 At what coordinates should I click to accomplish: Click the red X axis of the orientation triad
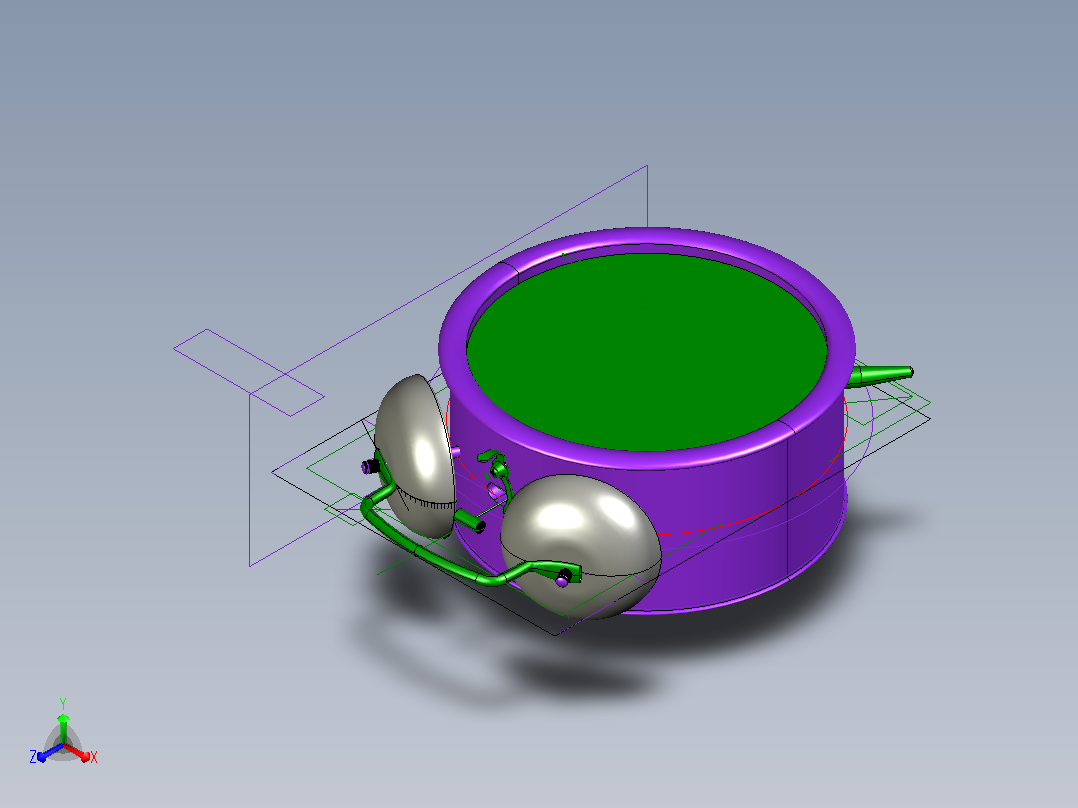(x=80, y=753)
